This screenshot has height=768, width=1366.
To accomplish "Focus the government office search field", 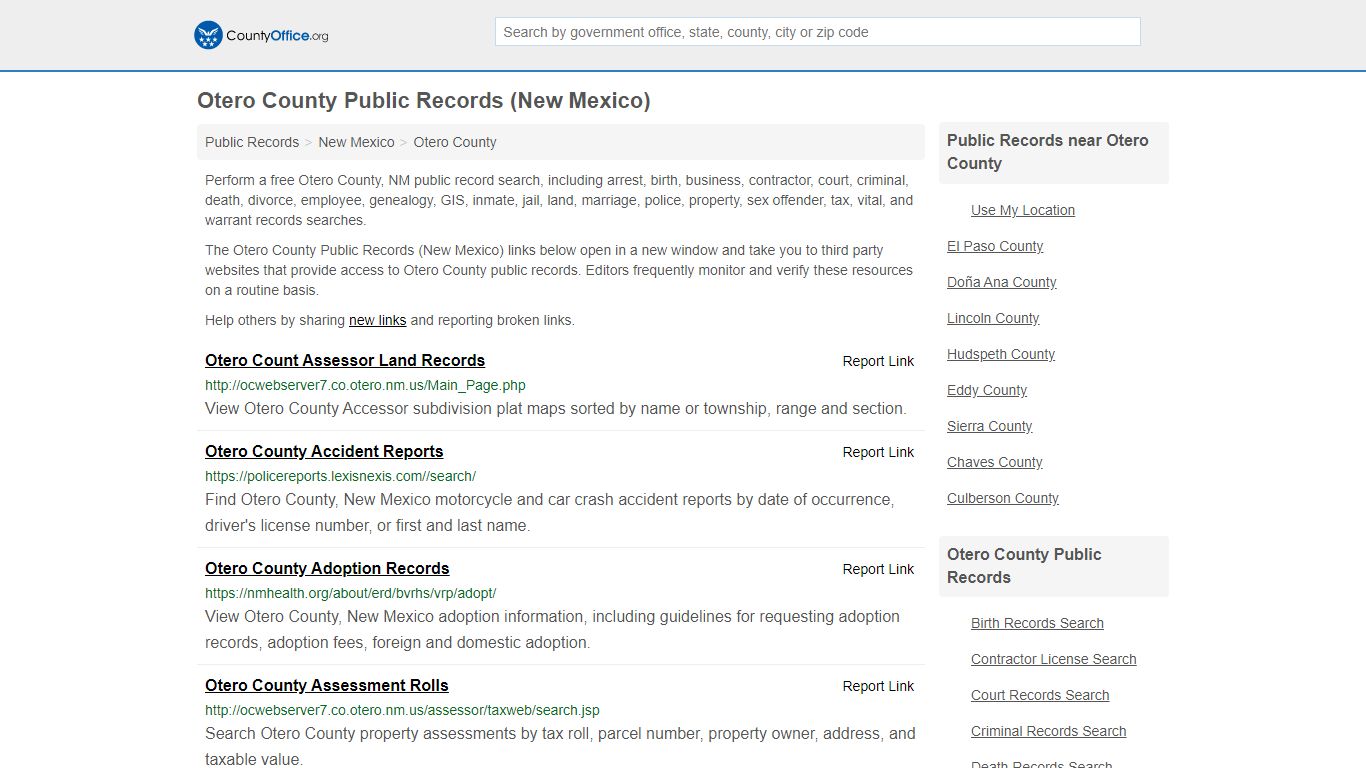I will (x=817, y=32).
